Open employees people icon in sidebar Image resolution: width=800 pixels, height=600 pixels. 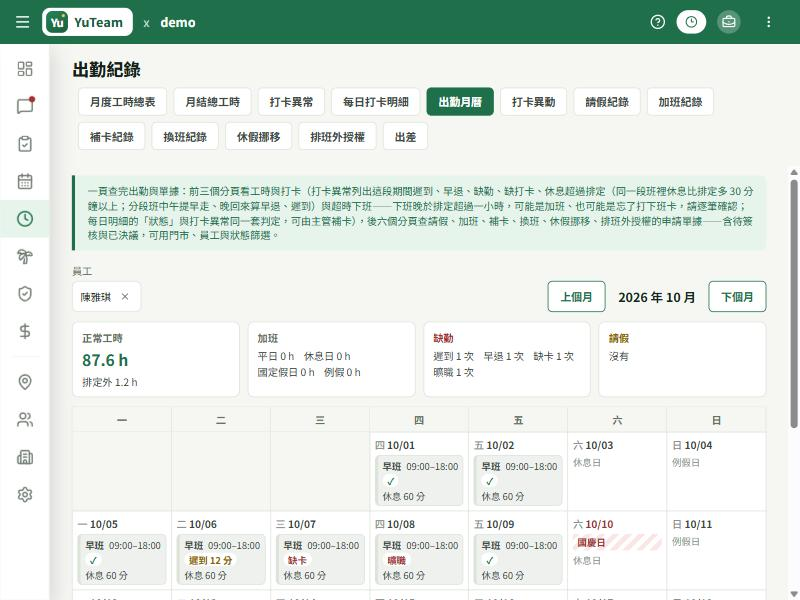[x=25, y=419]
